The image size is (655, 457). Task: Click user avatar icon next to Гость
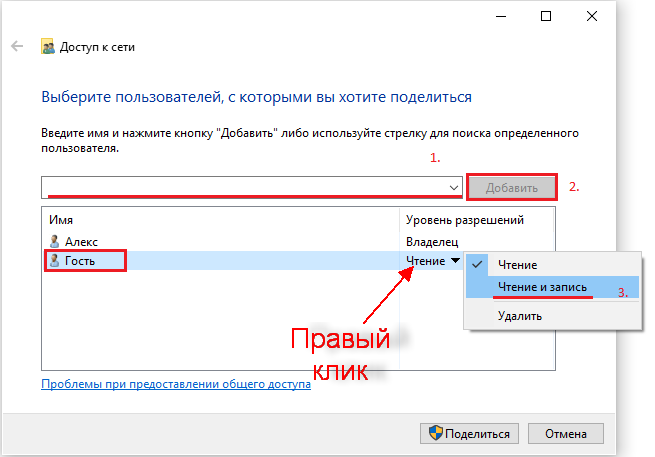(x=54, y=260)
